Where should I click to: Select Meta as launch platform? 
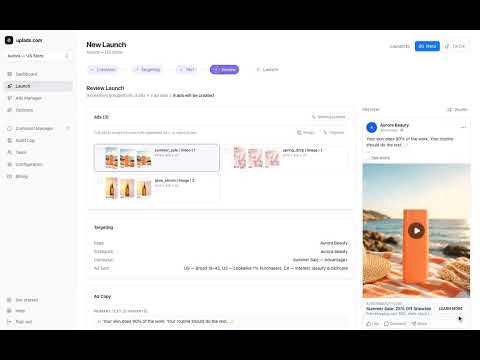tap(427, 46)
